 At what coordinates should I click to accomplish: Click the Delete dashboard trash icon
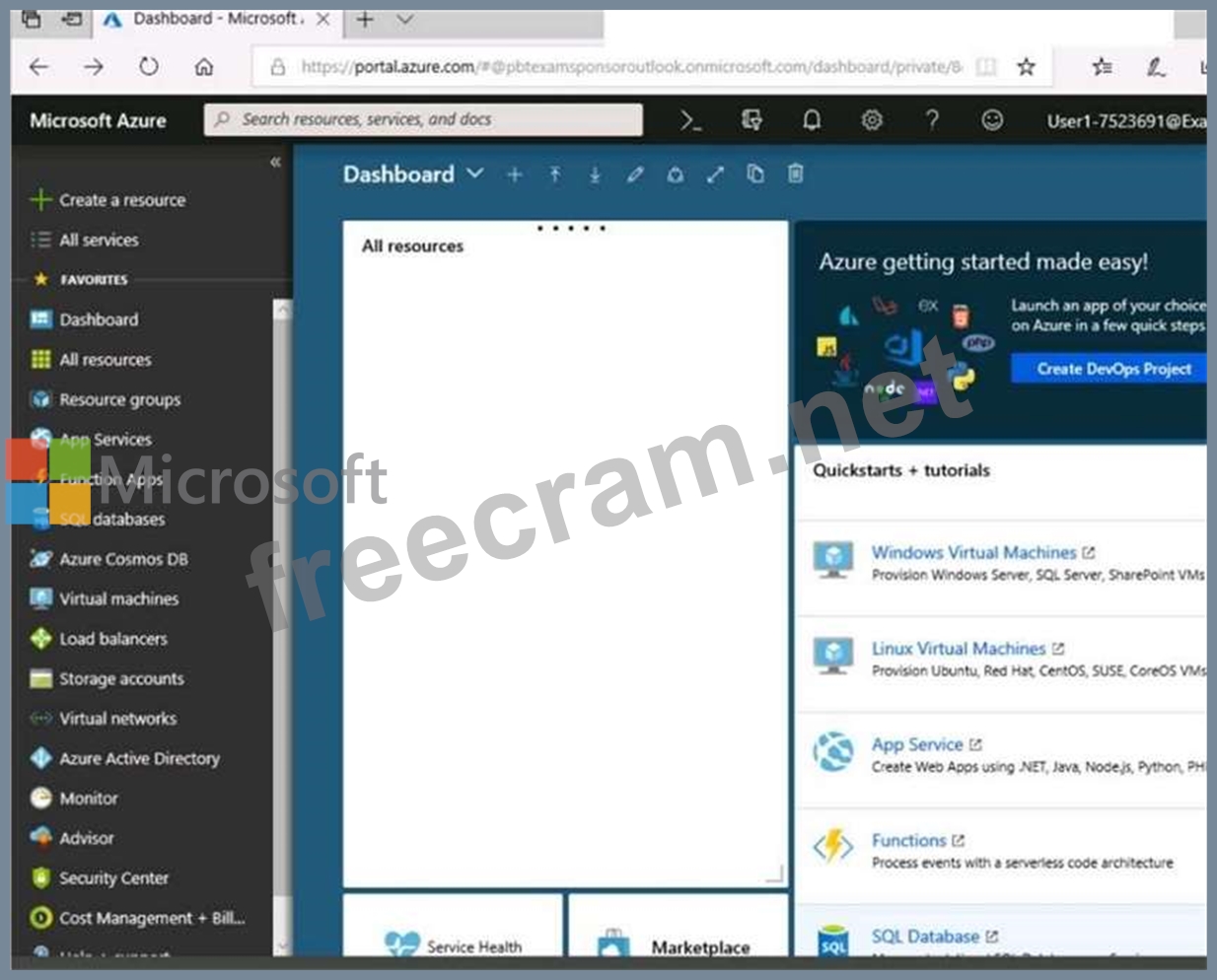pyautogui.click(x=796, y=174)
